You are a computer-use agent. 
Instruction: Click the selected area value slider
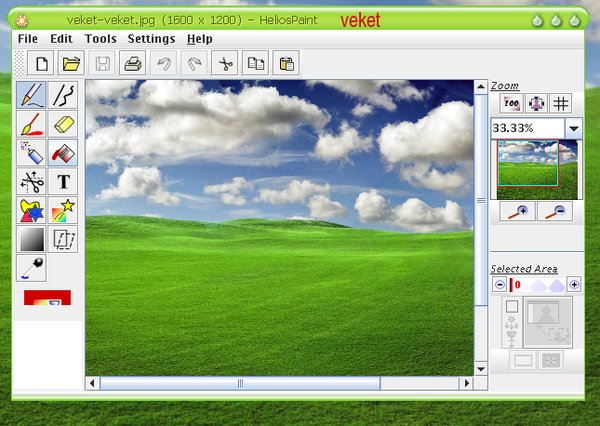click(x=537, y=285)
